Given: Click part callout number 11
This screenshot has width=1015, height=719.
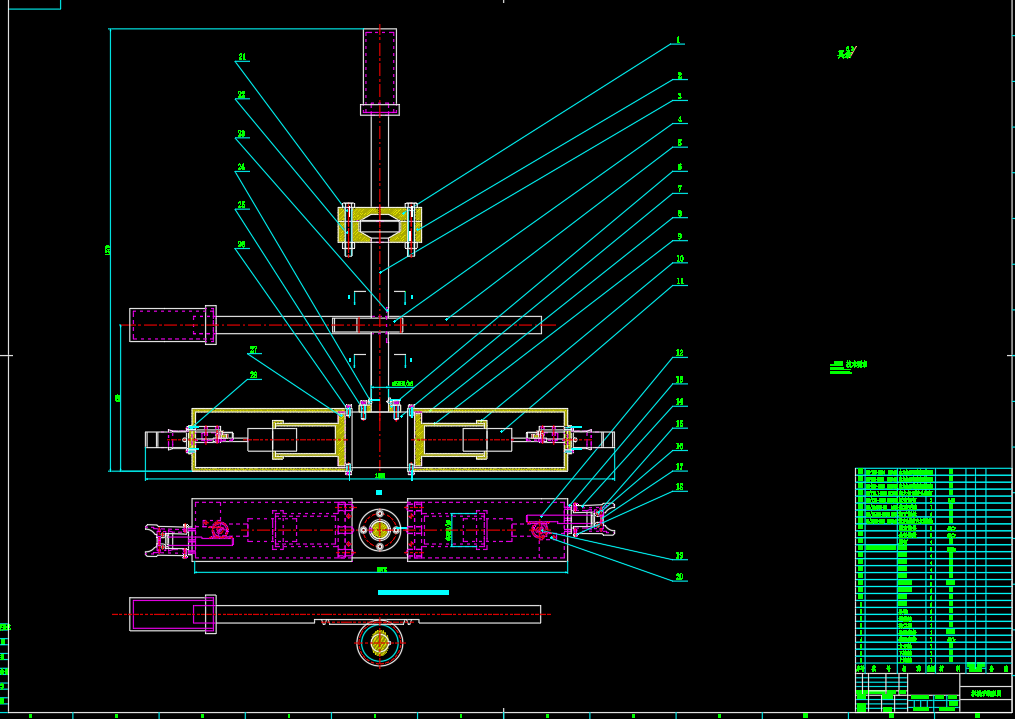Looking at the screenshot, I should coord(680,282).
